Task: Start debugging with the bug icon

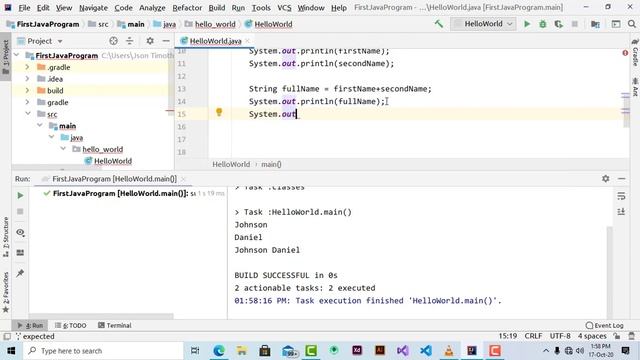Action: pyautogui.click(x=543, y=24)
